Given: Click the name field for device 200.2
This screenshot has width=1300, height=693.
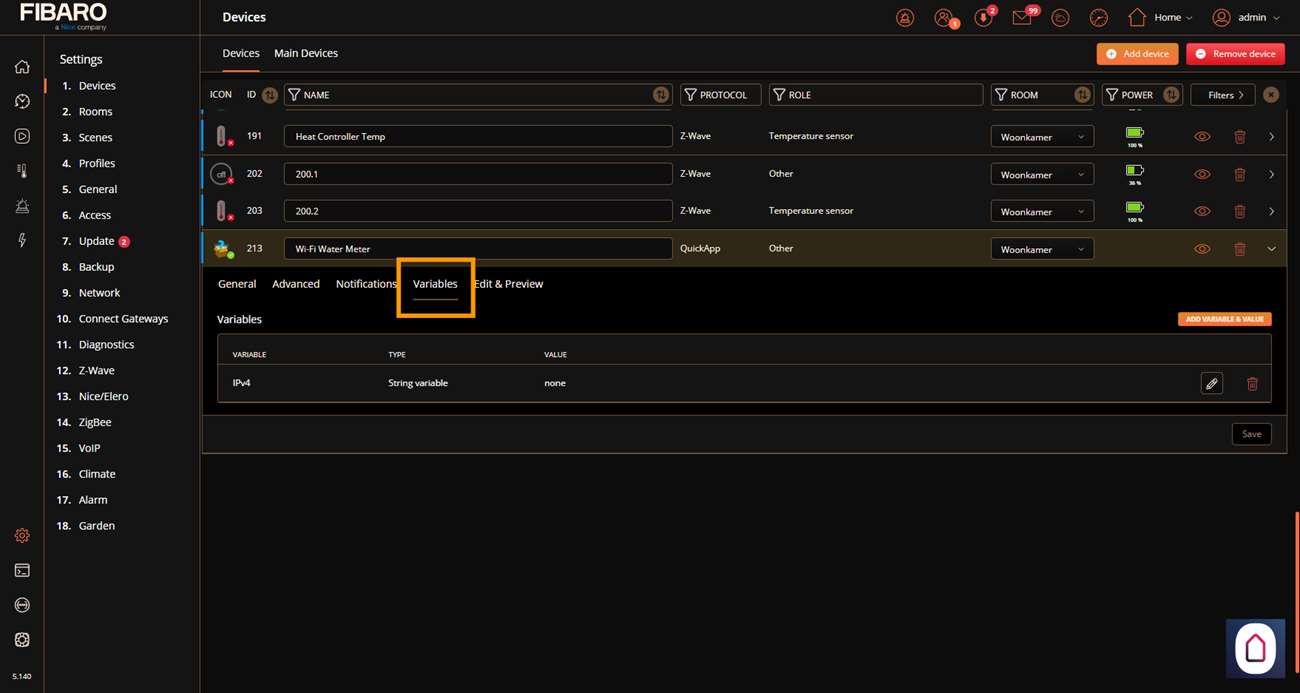Looking at the screenshot, I should (478, 211).
